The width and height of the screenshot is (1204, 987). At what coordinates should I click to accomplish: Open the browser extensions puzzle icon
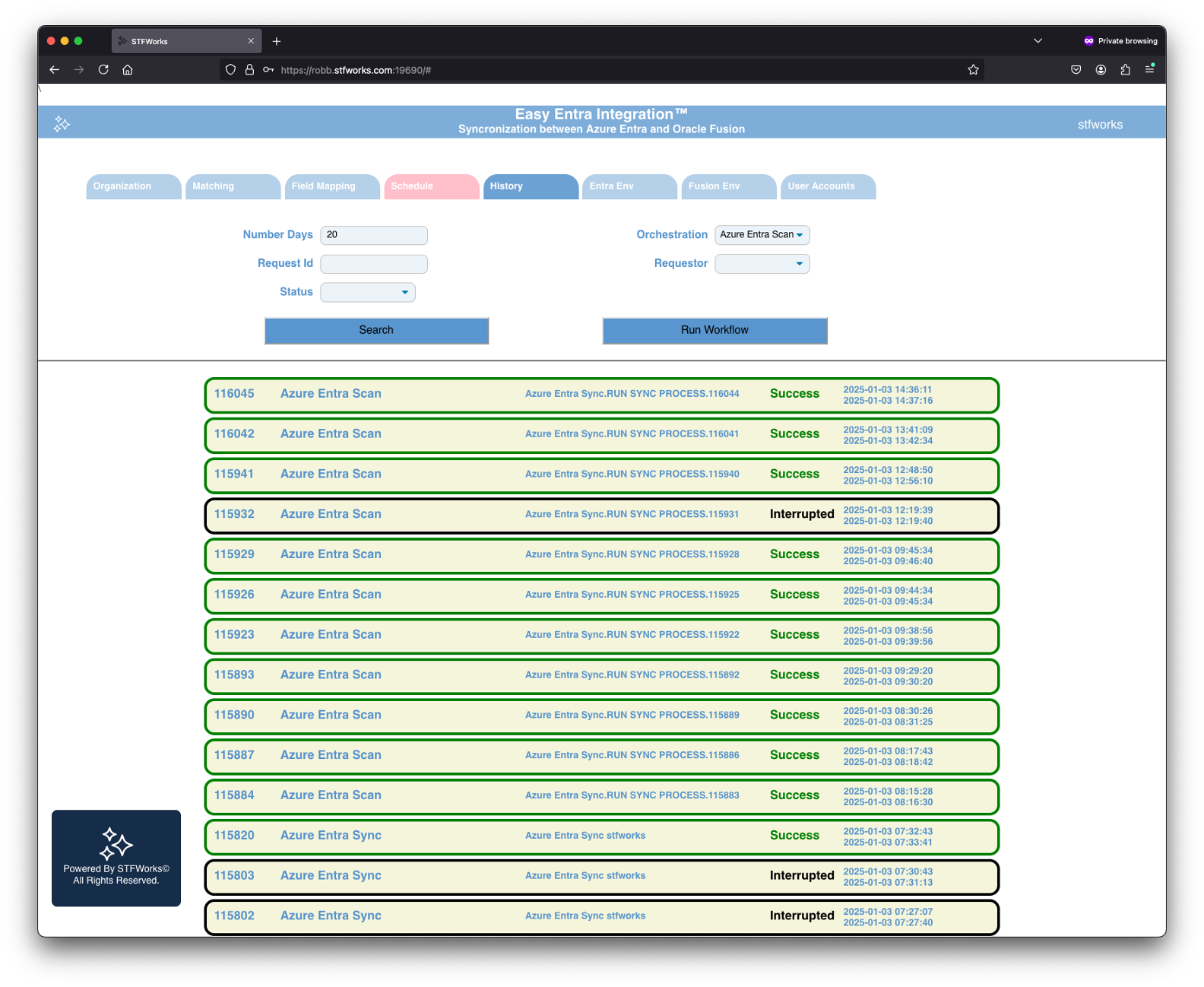coord(1125,70)
